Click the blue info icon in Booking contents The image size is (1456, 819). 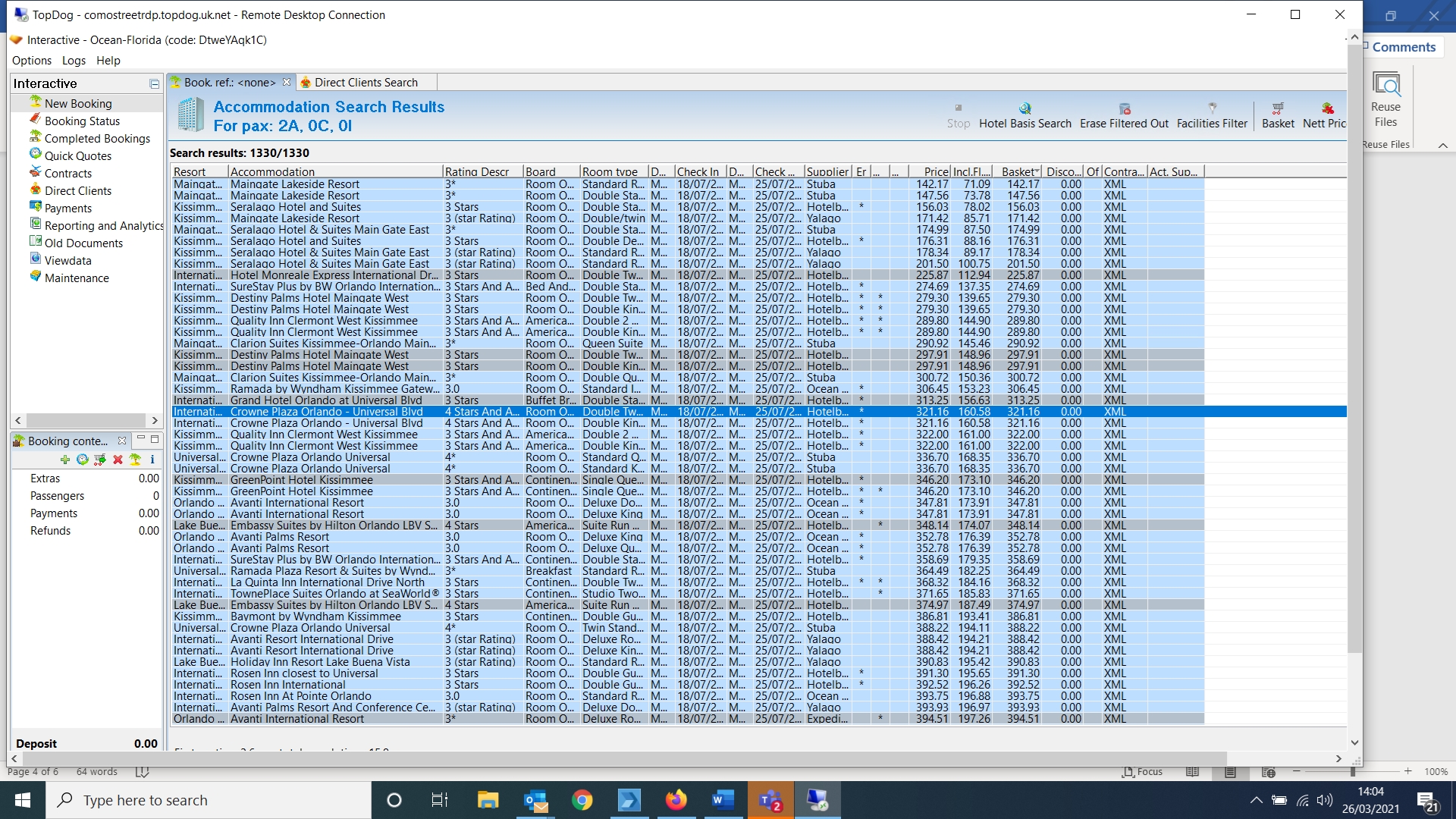tap(152, 460)
